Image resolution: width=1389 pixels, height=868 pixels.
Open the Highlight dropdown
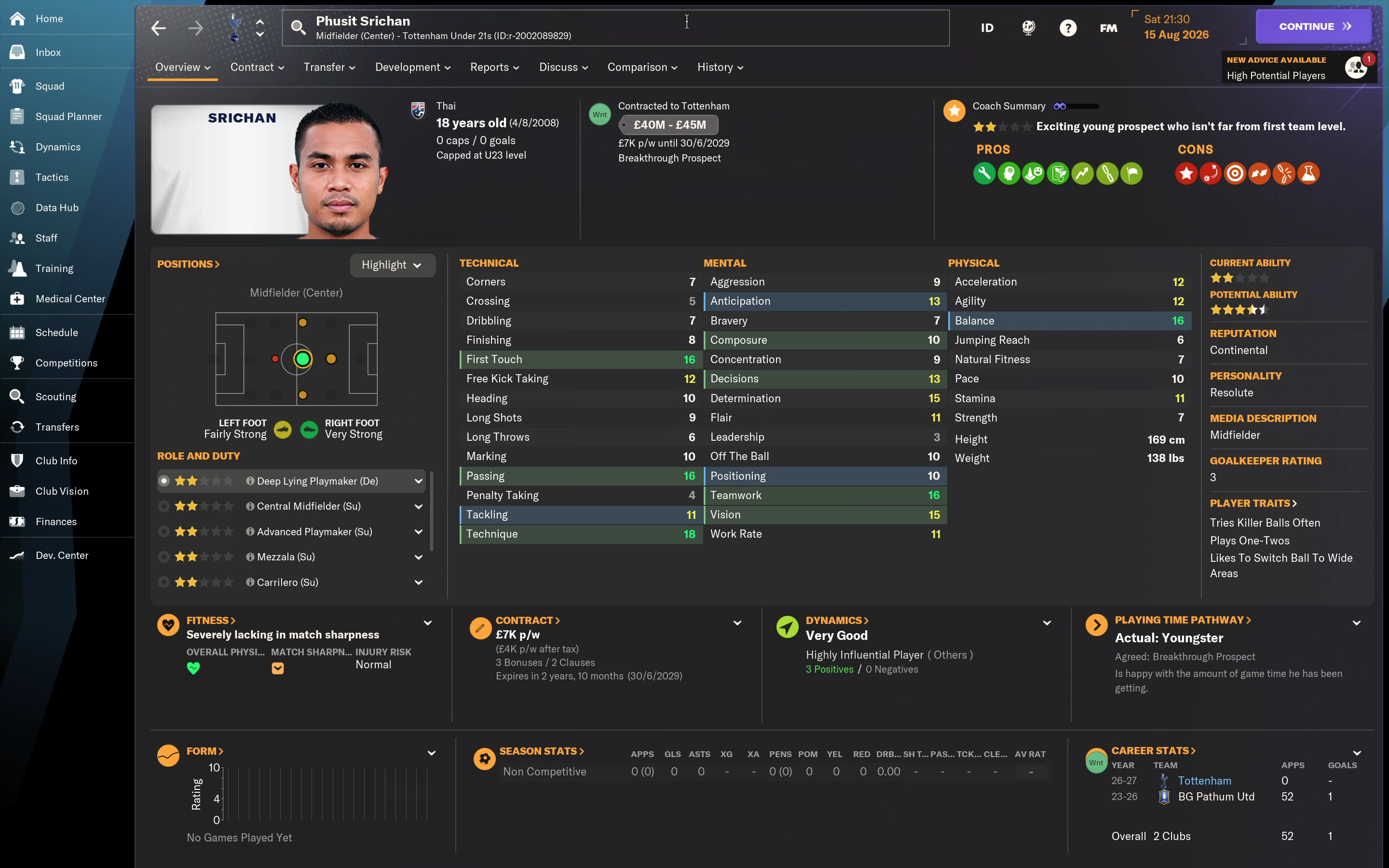392,265
